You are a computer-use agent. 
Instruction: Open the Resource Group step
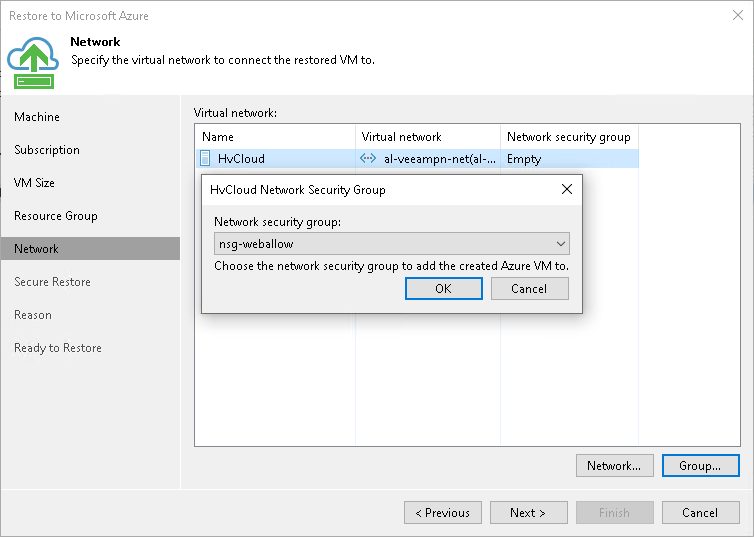[56, 216]
